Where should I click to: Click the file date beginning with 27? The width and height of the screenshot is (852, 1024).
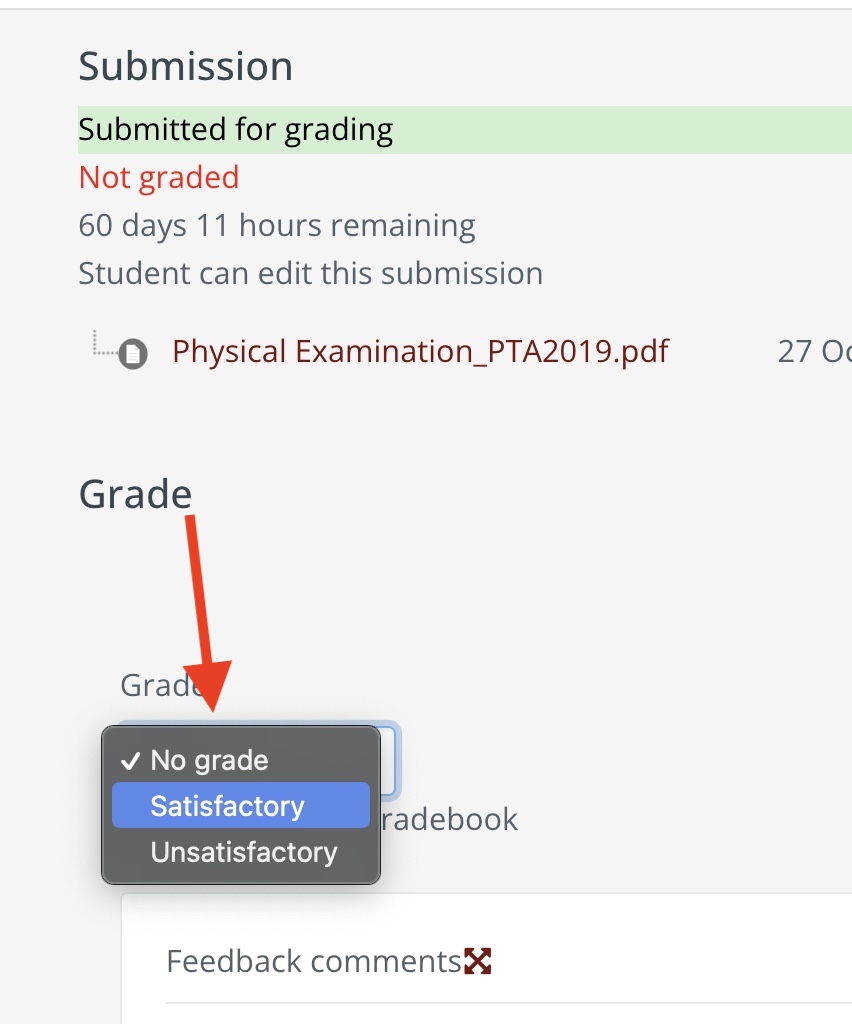[x=812, y=352]
